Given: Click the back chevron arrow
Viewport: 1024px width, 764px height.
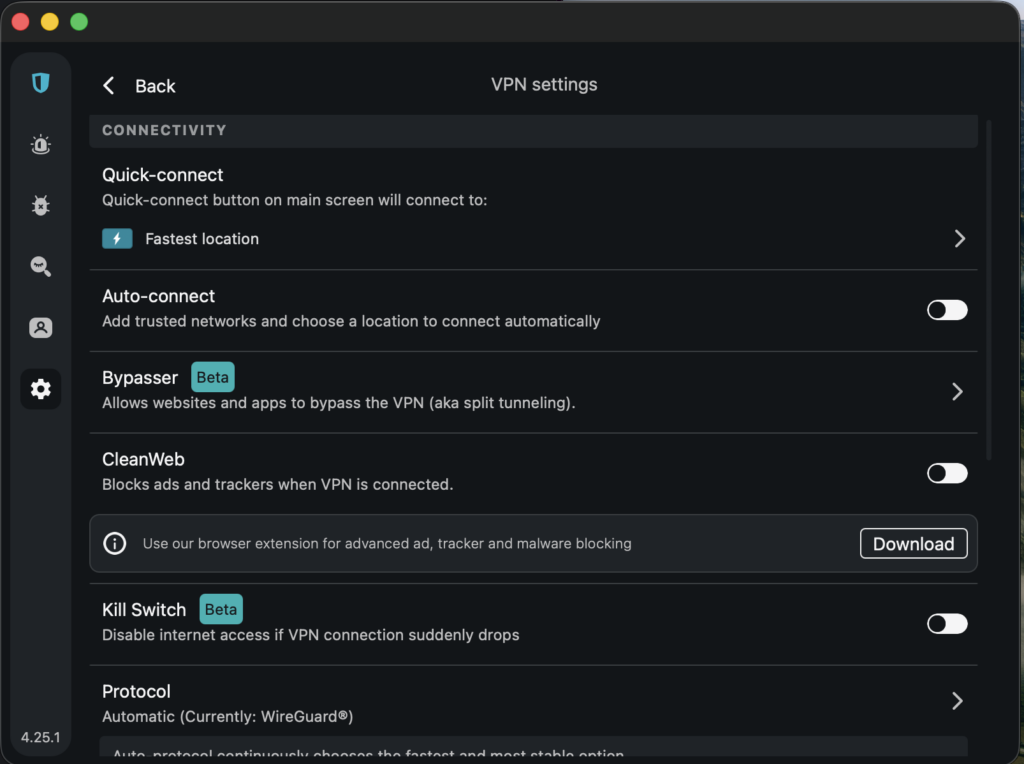Looking at the screenshot, I should click(x=108, y=85).
